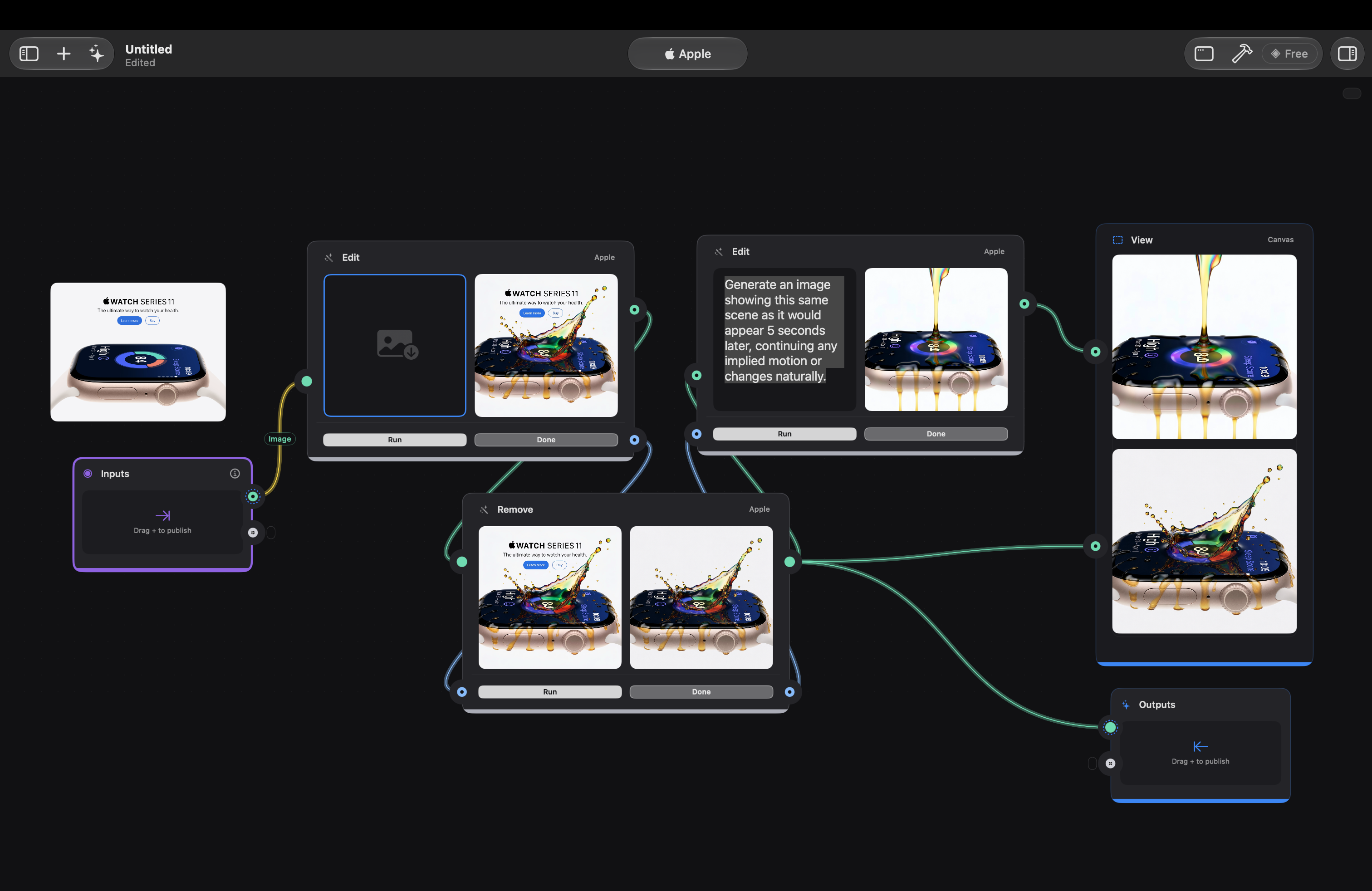Click the second Edit node green input port
Image resolution: width=1372 pixels, height=891 pixels.
pyautogui.click(x=696, y=375)
